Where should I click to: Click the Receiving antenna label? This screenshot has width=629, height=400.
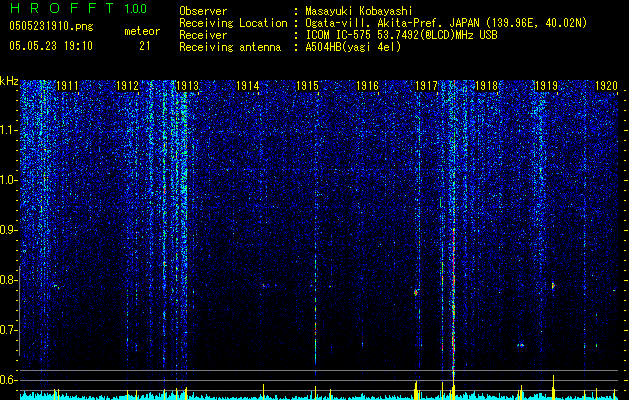tap(230, 47)
